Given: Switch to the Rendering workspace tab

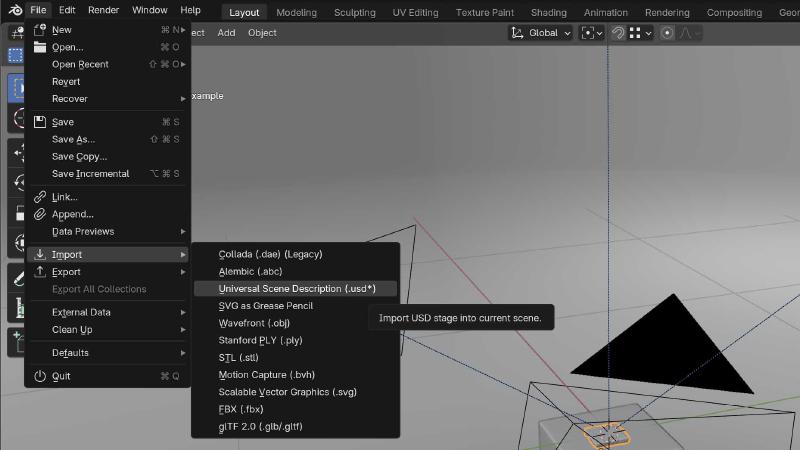Looking at the screenshot, I should pyautogui.click(x=667, y=12).
